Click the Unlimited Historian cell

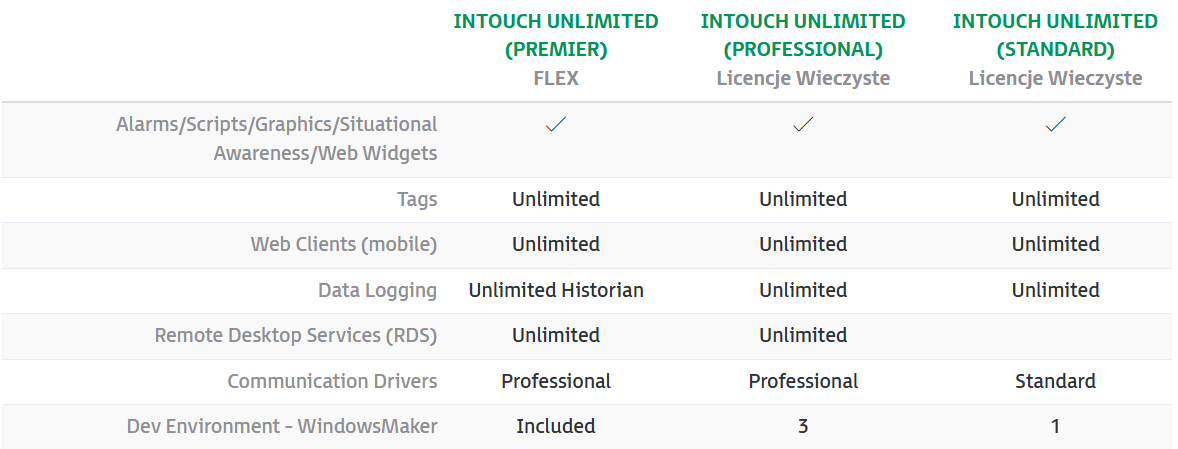tap(556, 290)
